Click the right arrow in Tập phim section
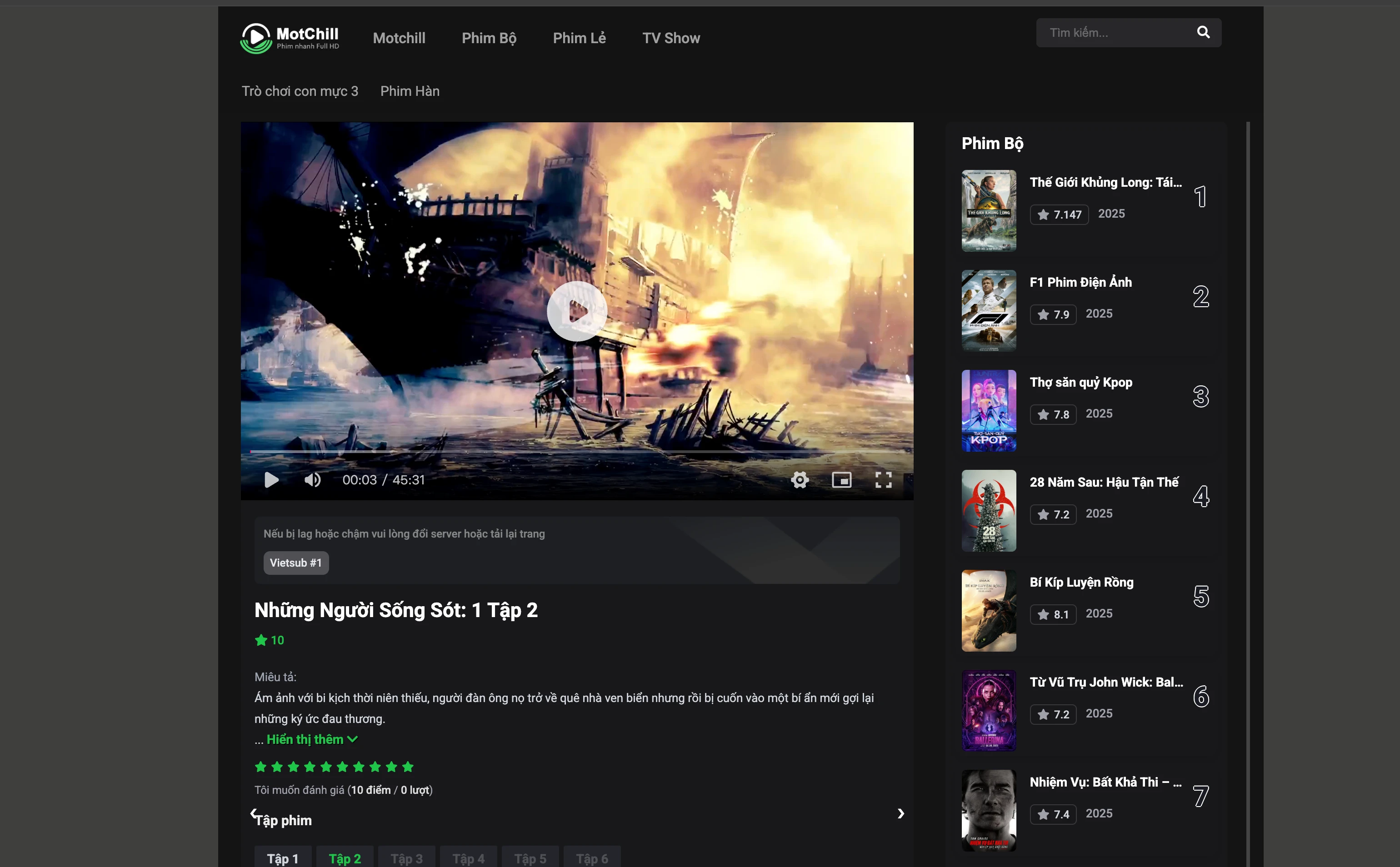1400x867 pixels. click(900, 813)
